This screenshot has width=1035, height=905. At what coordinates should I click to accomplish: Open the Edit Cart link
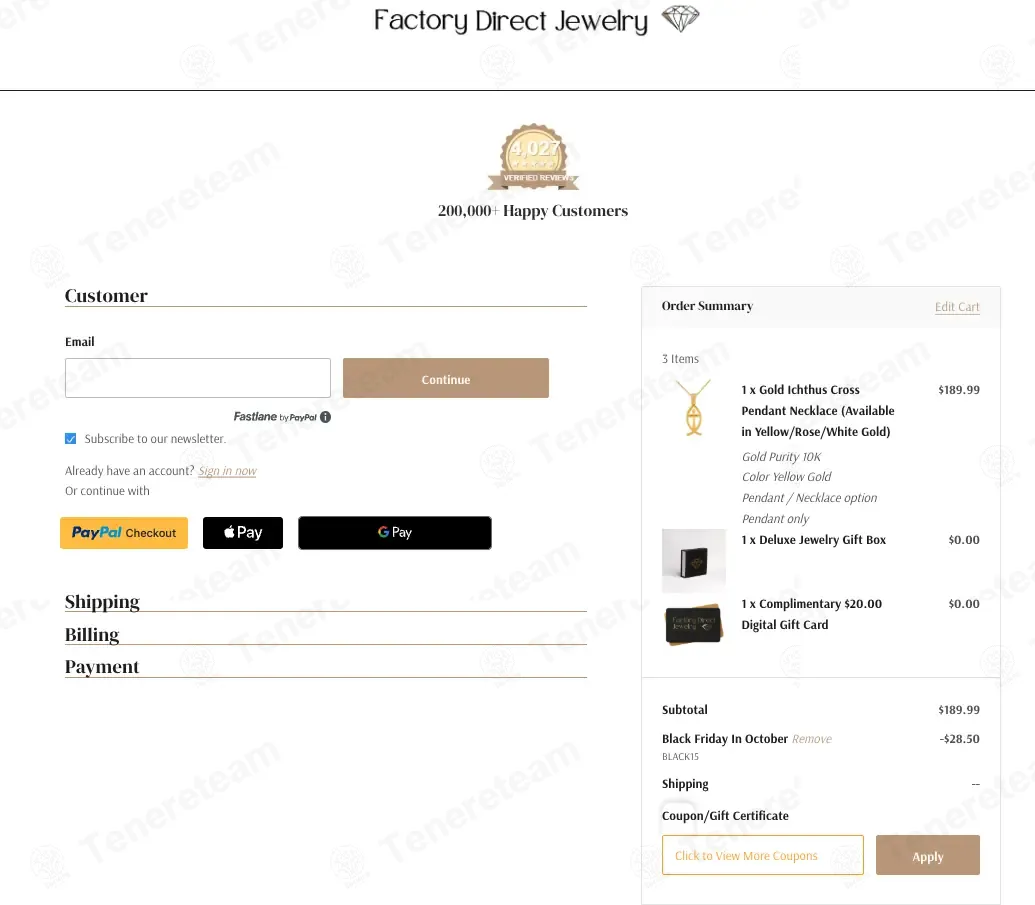pos(957,307)
